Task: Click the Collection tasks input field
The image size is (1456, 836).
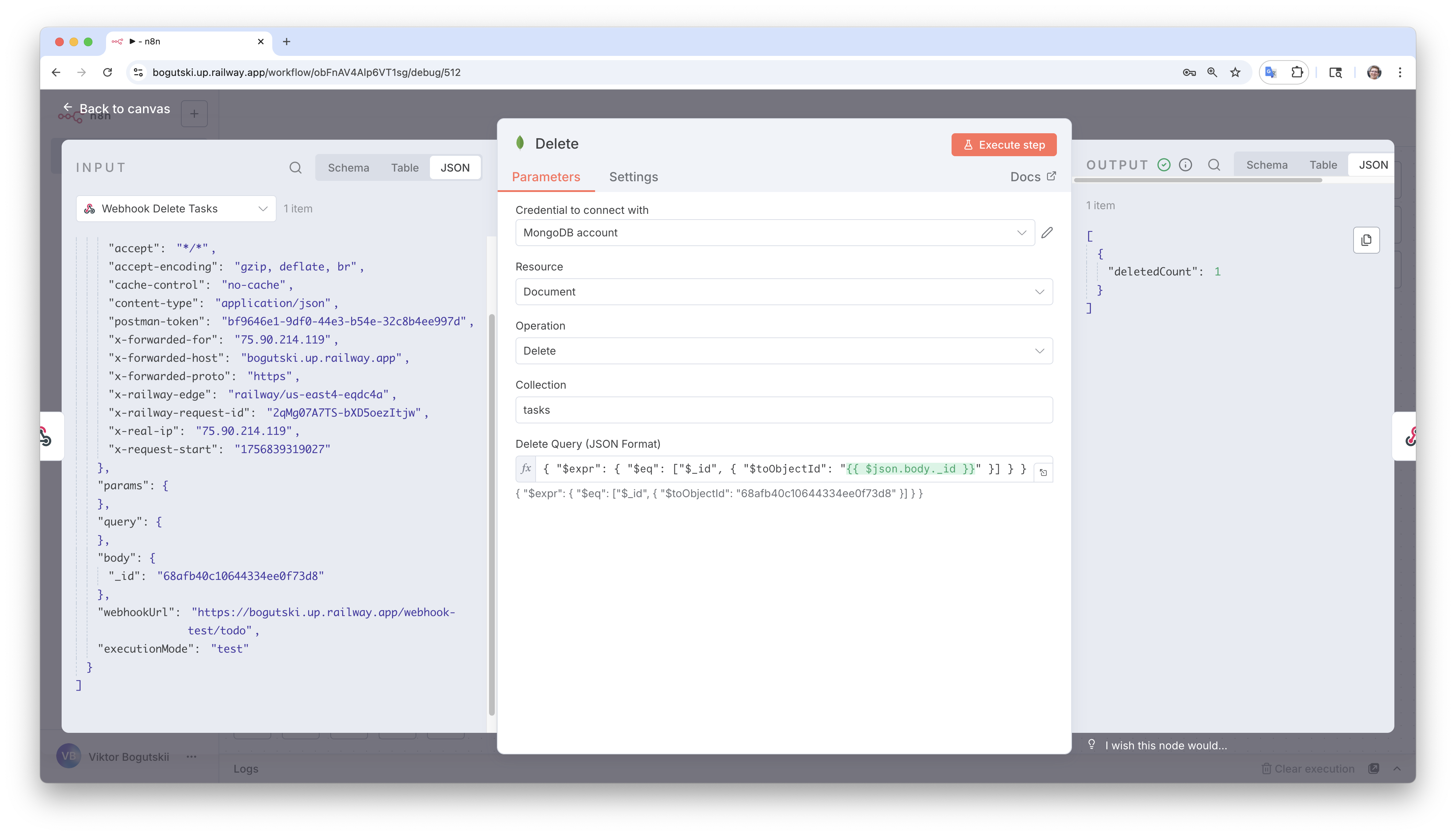Action: click(x=784, y=410)
